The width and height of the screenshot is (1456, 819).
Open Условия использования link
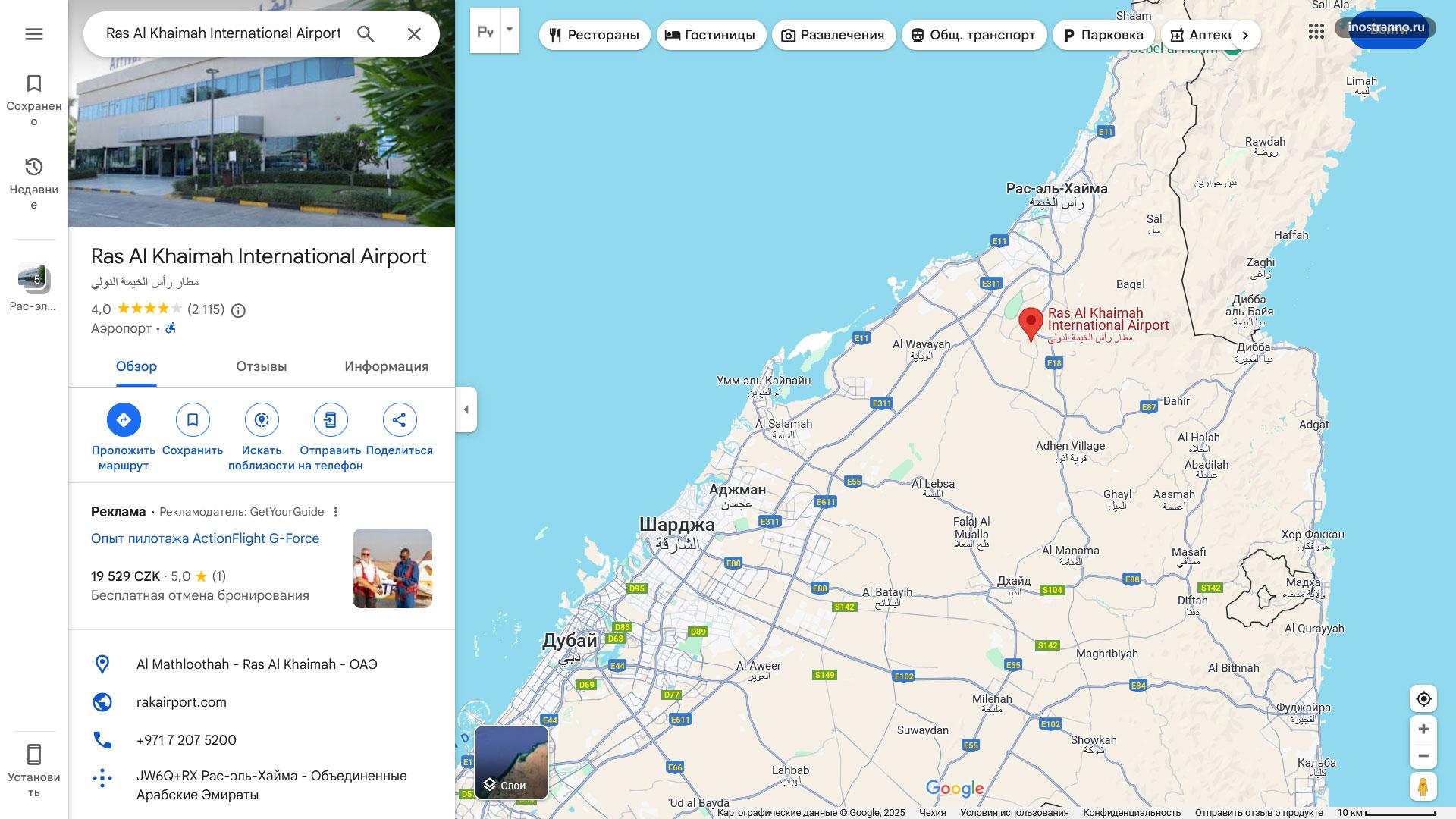pyautogui.click(x=1015, y=813)
